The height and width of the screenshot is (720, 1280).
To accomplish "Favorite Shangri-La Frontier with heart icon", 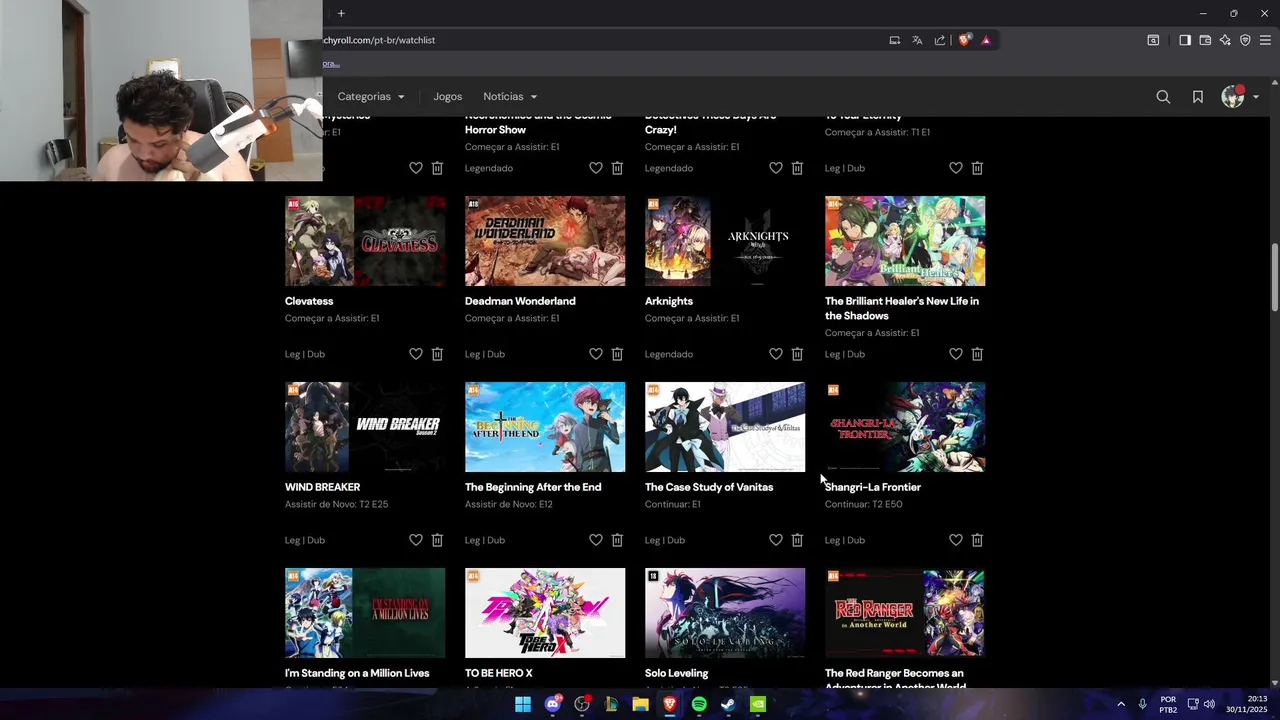I will [x=956, y=540].
